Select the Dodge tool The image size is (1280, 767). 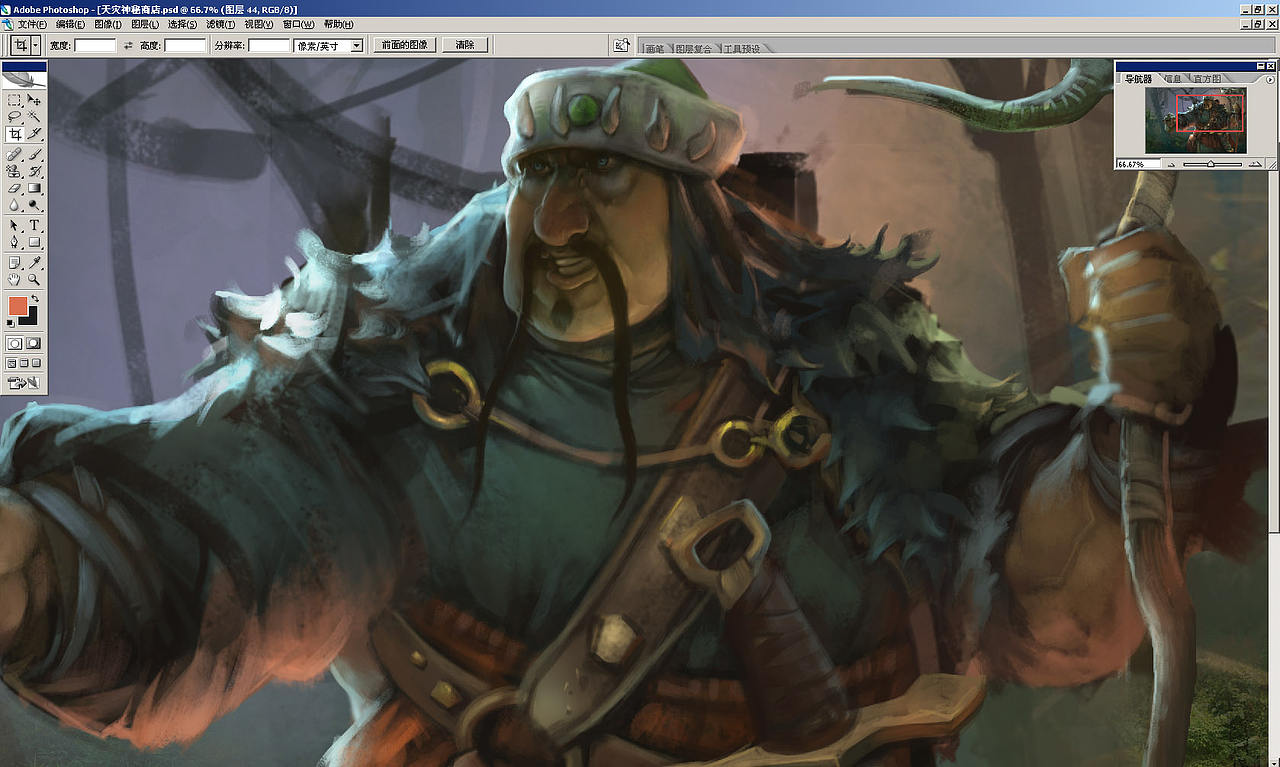(x=34, y=204)
